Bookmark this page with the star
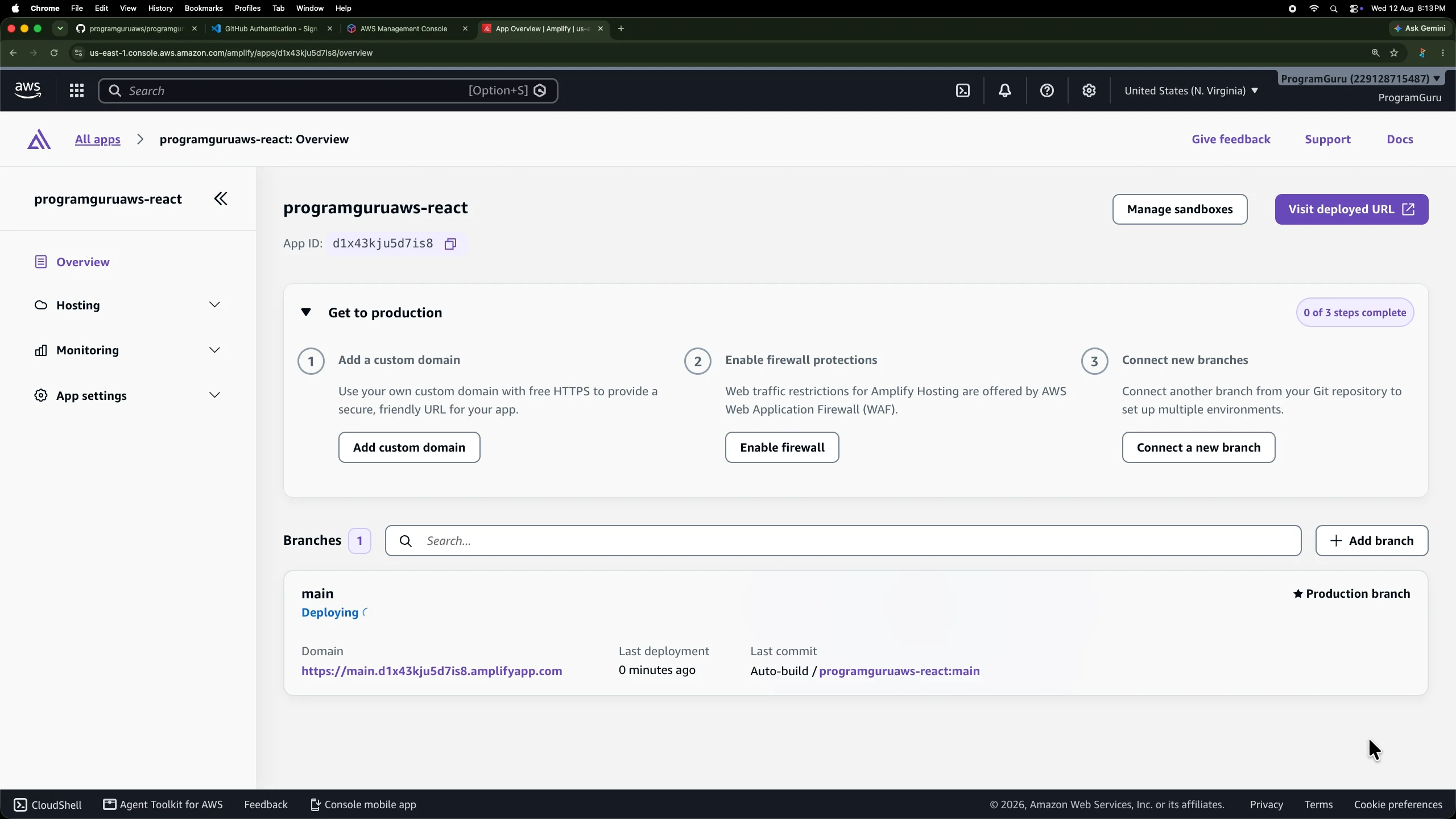This screenshot has height=819, width=1456. pyautogui.click(x=1394, y=53)
